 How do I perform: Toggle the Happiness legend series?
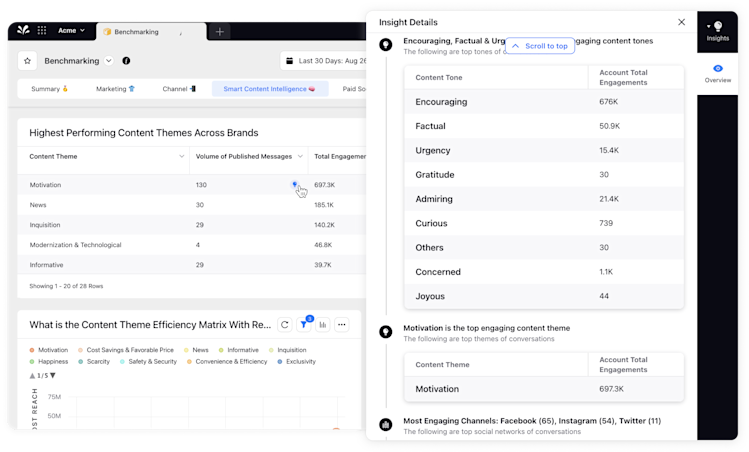pos(49,362)
